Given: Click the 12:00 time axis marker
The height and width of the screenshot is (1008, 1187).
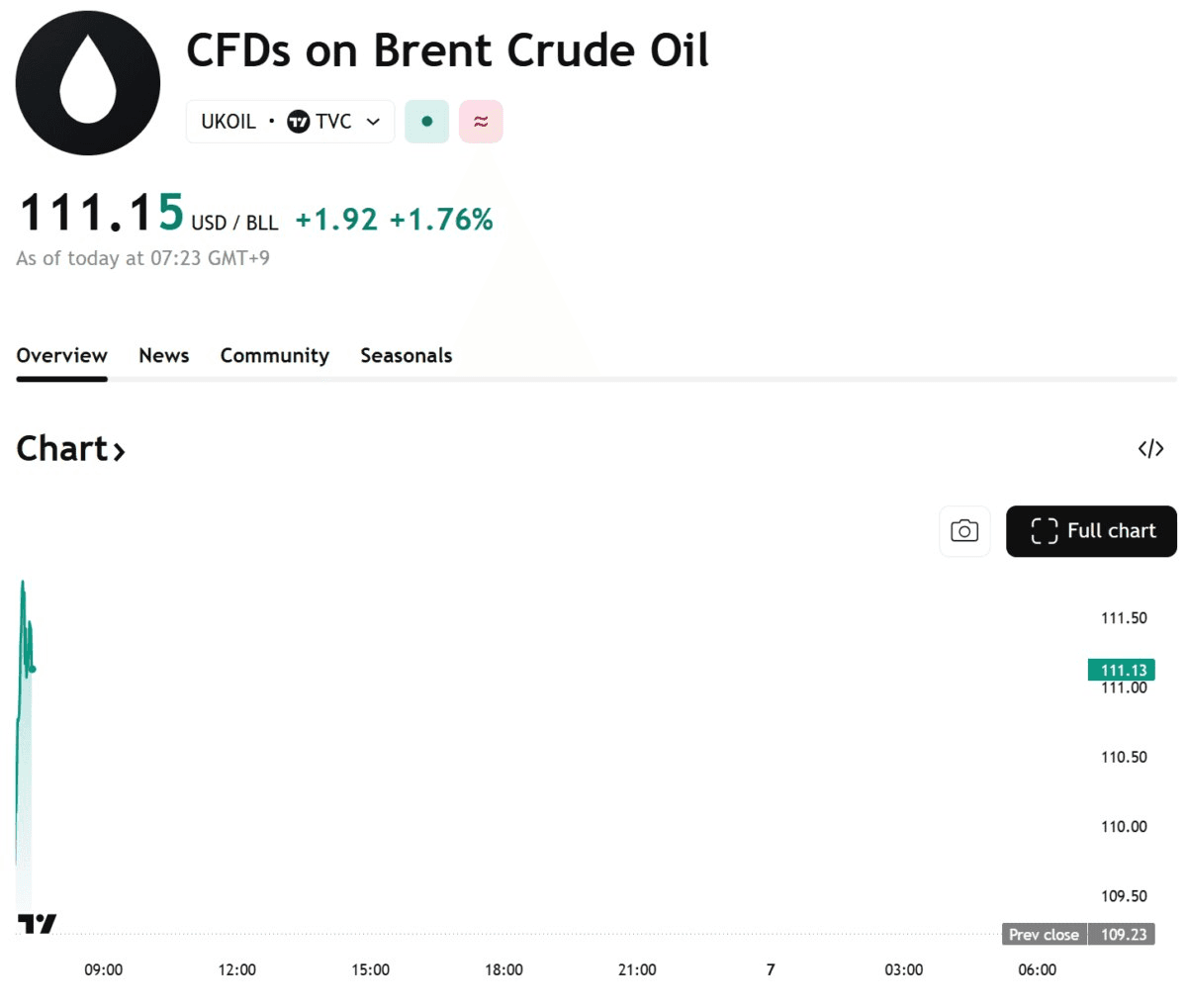Looking at the screenshot, I should pos(236,969).
